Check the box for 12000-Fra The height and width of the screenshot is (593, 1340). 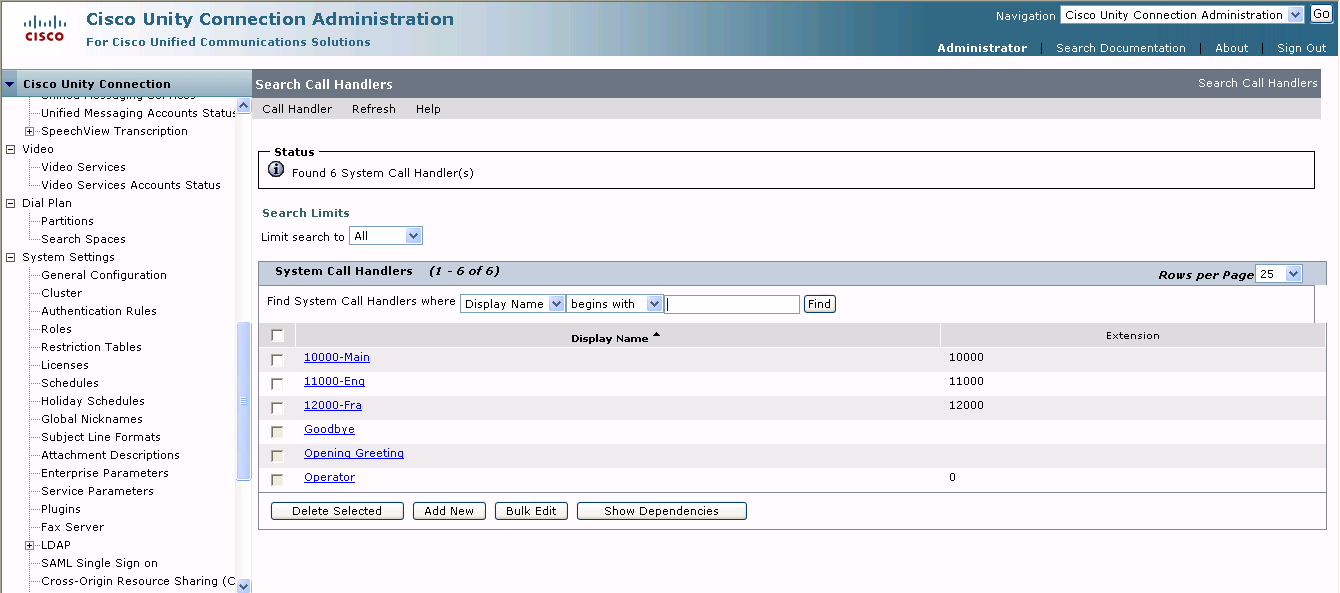click(x=277, y=407)
